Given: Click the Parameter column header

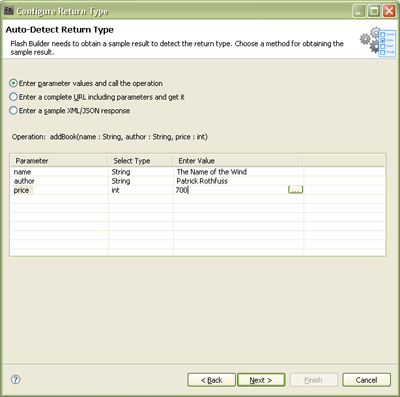Looking at the screenshot, I should (x=59, y=161).
